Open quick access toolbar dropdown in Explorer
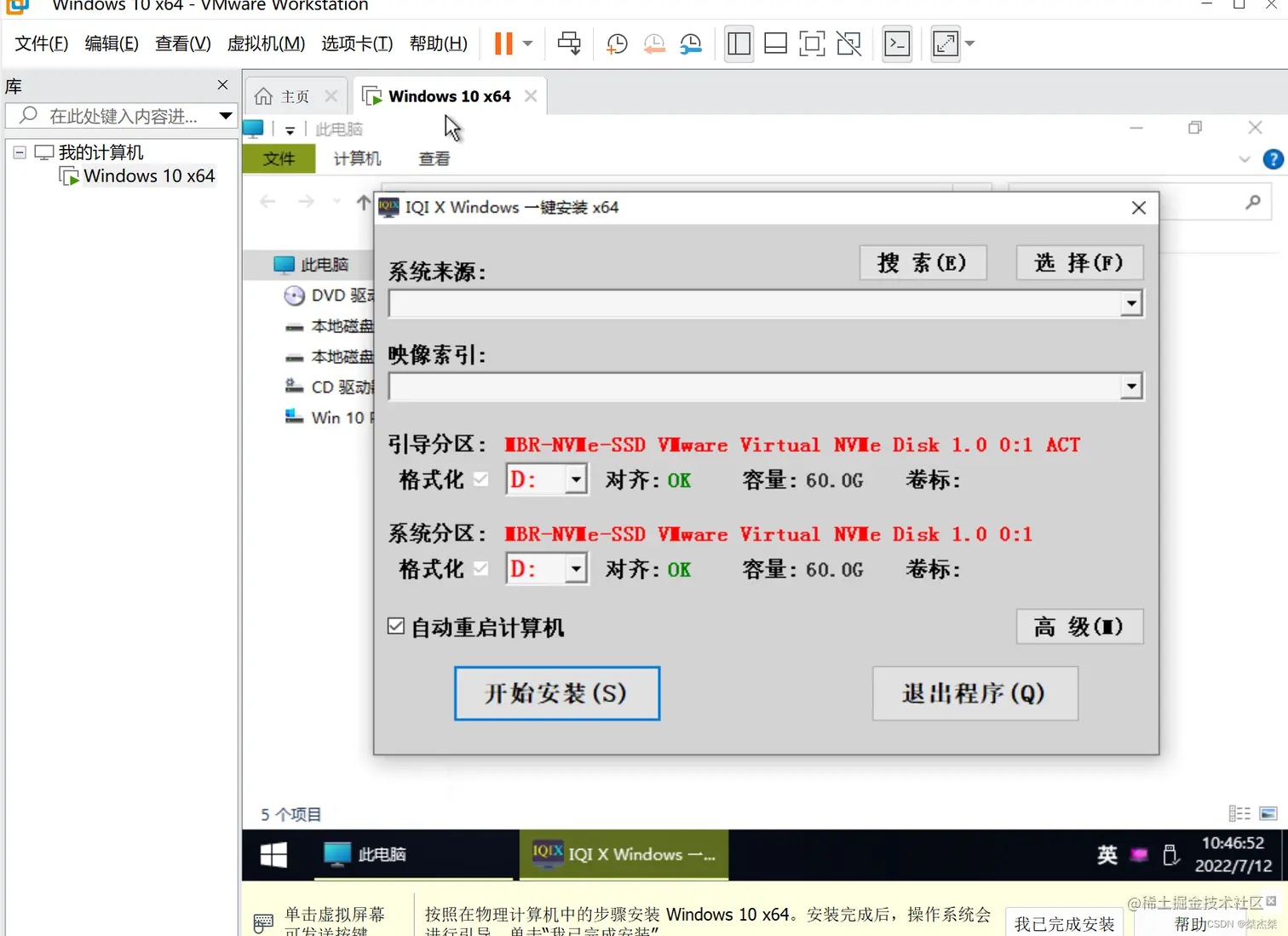Screen dimensions: 1288x936 (x=290, y=129)
